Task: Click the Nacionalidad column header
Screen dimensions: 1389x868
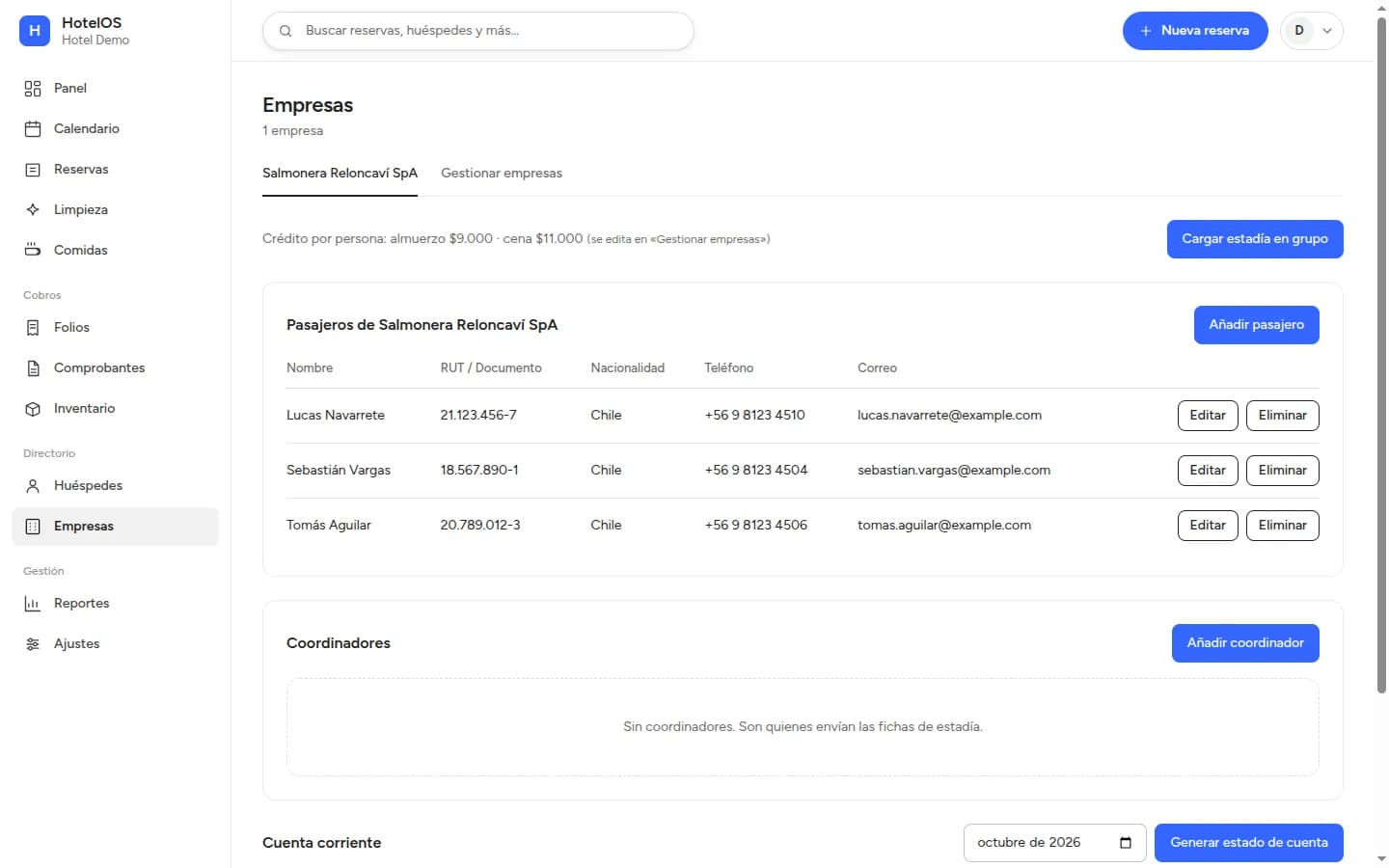Action: pos(628,368)
